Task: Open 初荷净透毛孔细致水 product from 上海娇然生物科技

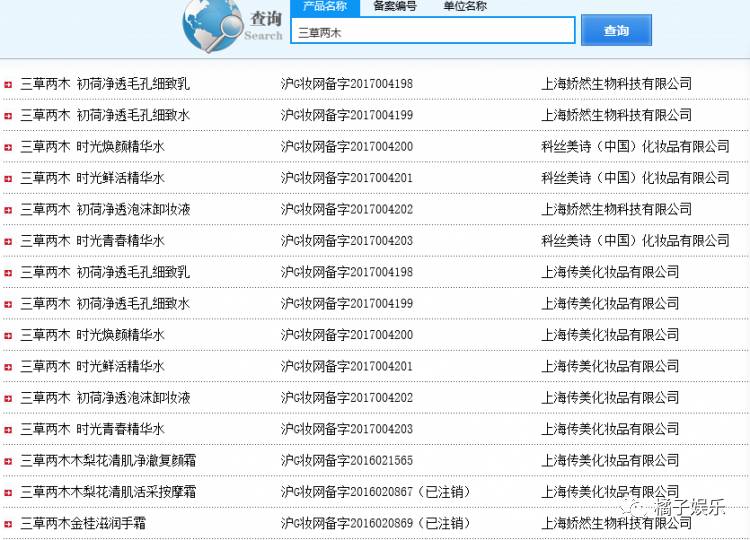Action: click(105, 115)
